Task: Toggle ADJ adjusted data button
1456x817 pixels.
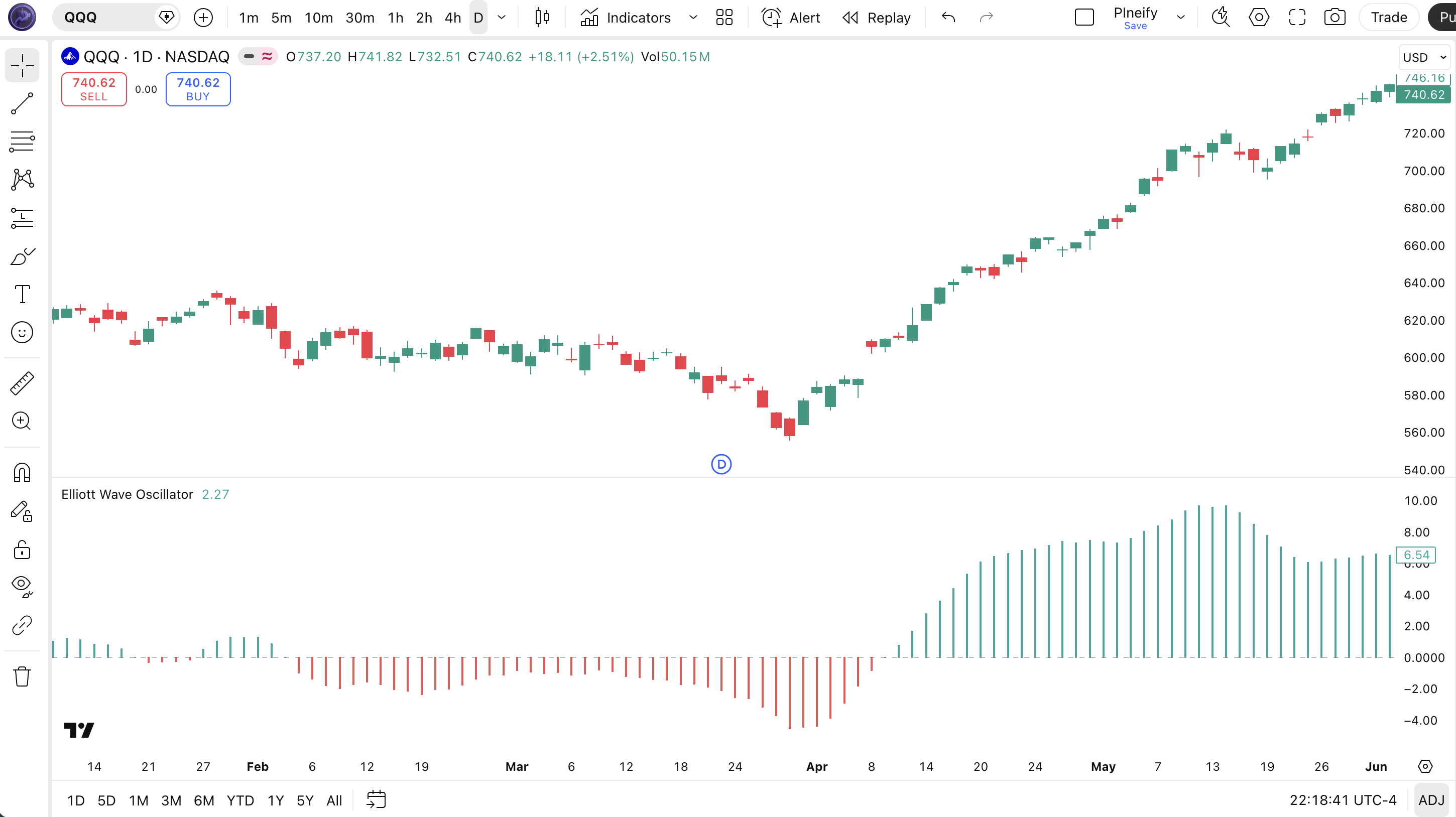Action: 1431,800
